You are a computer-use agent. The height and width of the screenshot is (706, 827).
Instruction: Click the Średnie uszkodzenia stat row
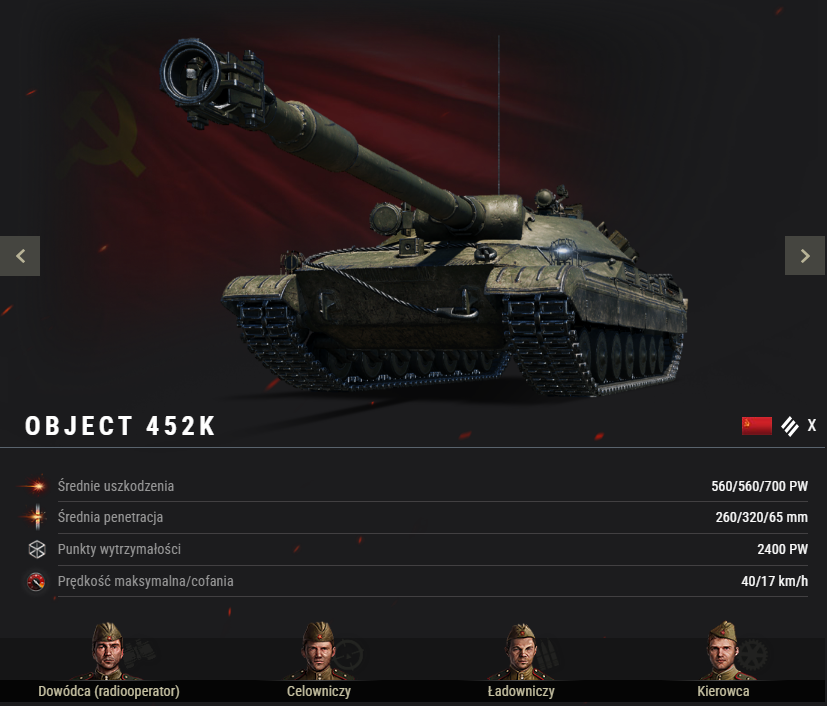tap(412, 486)
